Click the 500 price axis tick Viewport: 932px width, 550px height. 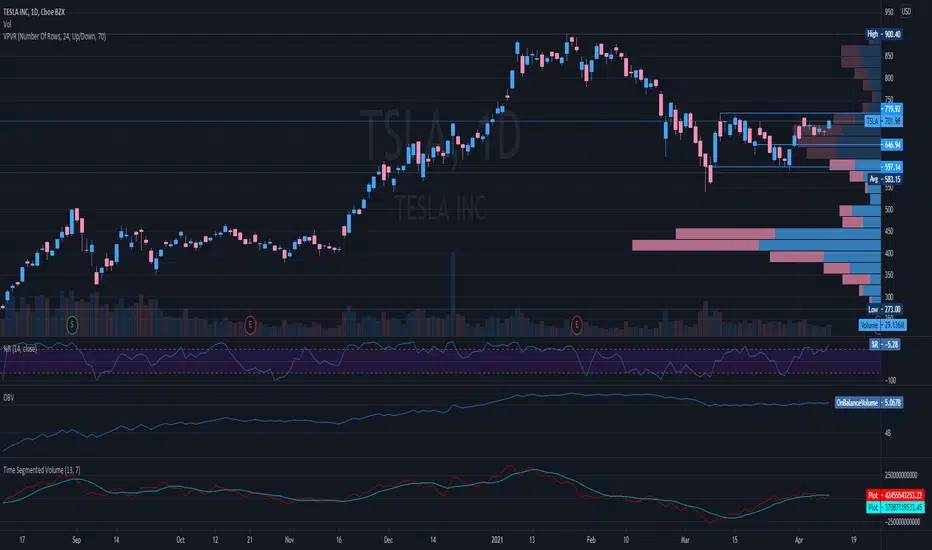(x=889, y=210)
